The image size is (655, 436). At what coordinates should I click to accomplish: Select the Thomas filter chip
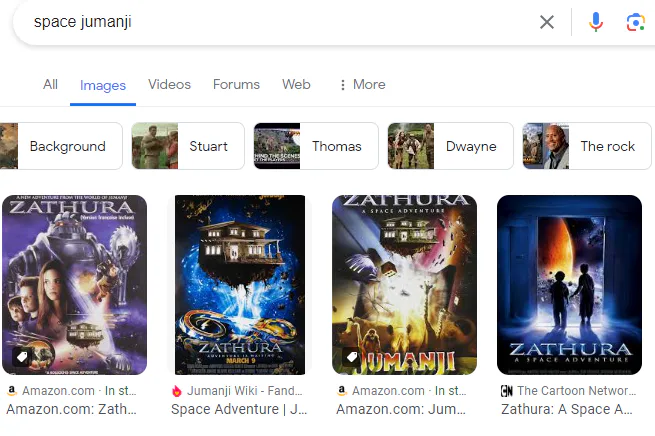click(316, 146)
